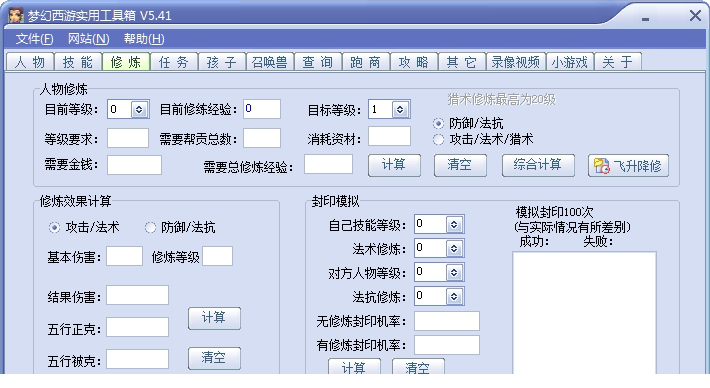Click the 五行被克 field
The height and width of the screenshot is (388, 710).
coord(138,359)
